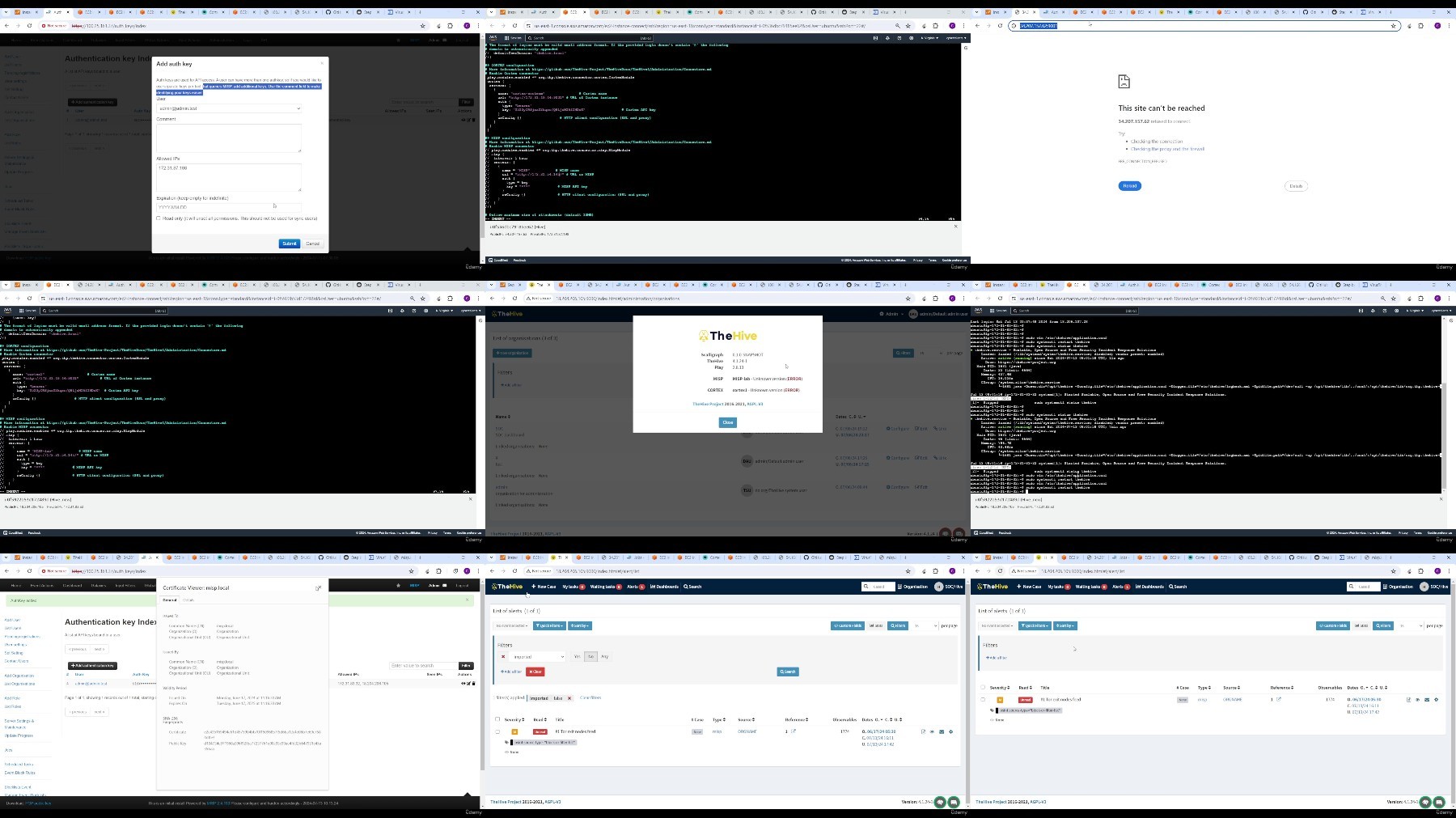Screen dimensions: 1456x818
Task: Open AGPL-V3 link in TheHive about dialog
Action: coord(756,404)
